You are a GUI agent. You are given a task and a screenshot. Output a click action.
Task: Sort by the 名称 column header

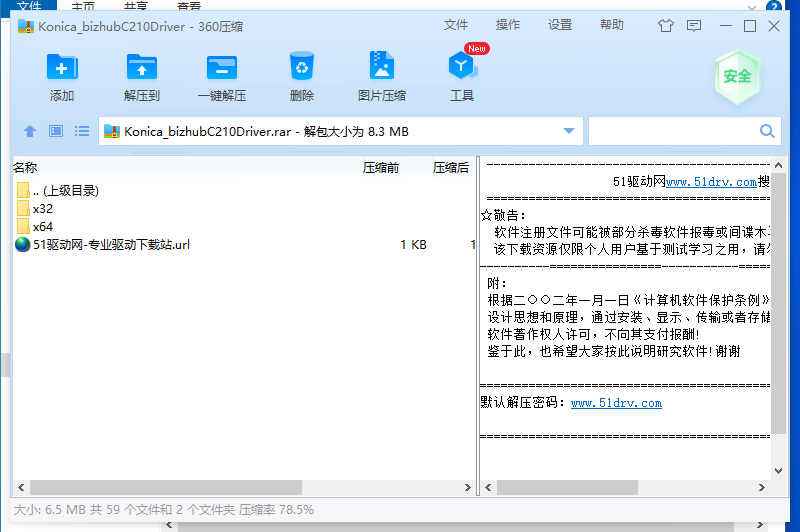coord(25,167)
